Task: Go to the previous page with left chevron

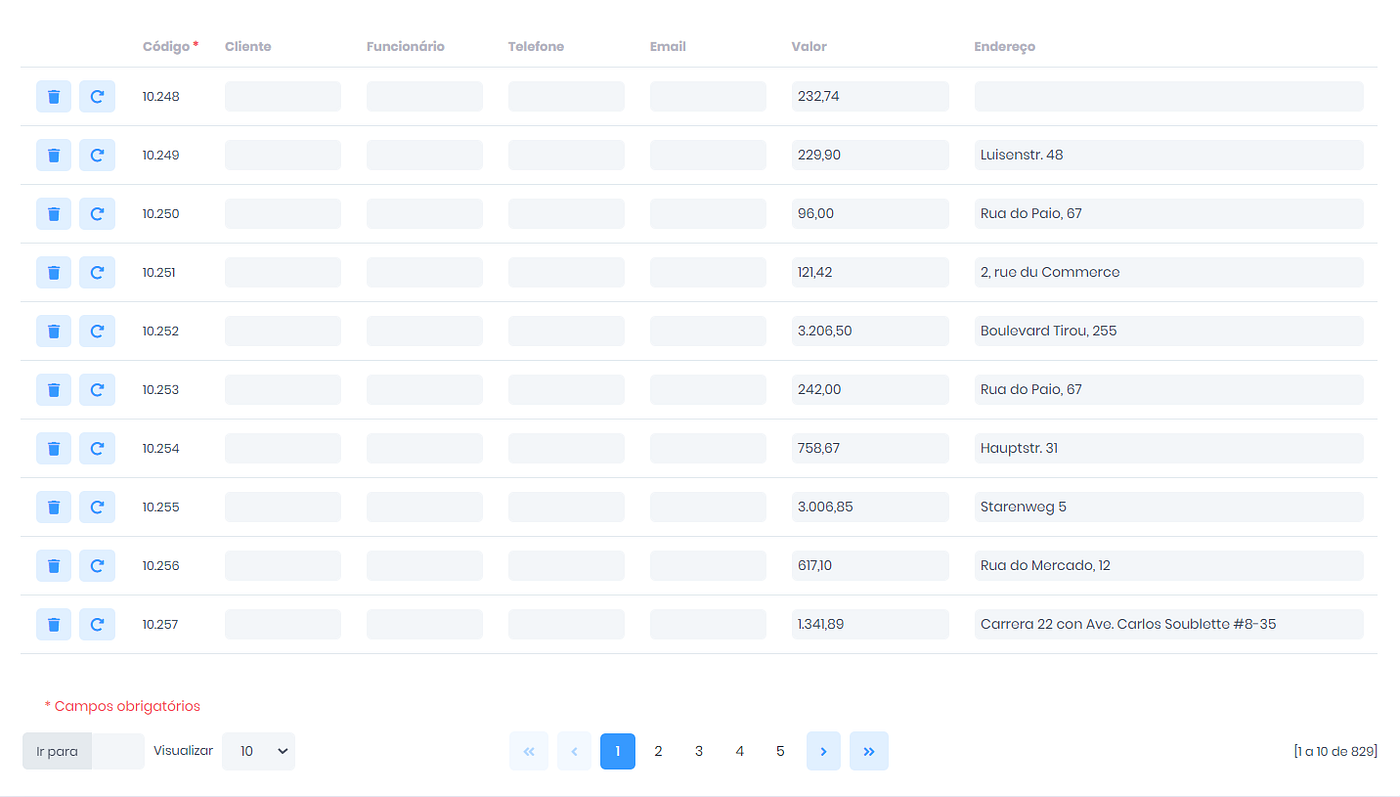Action: (574, 751)
